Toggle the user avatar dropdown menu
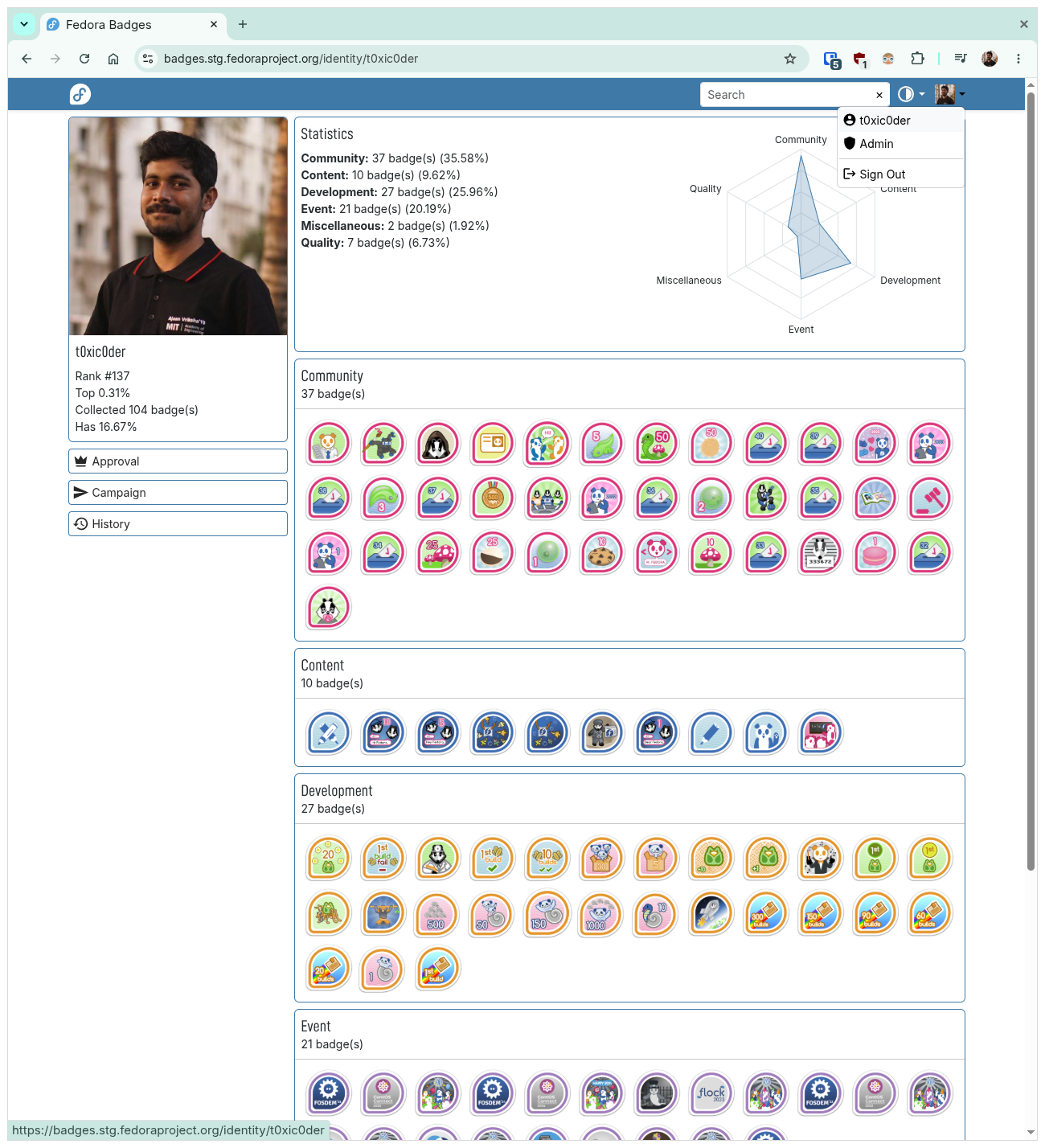 949,95
